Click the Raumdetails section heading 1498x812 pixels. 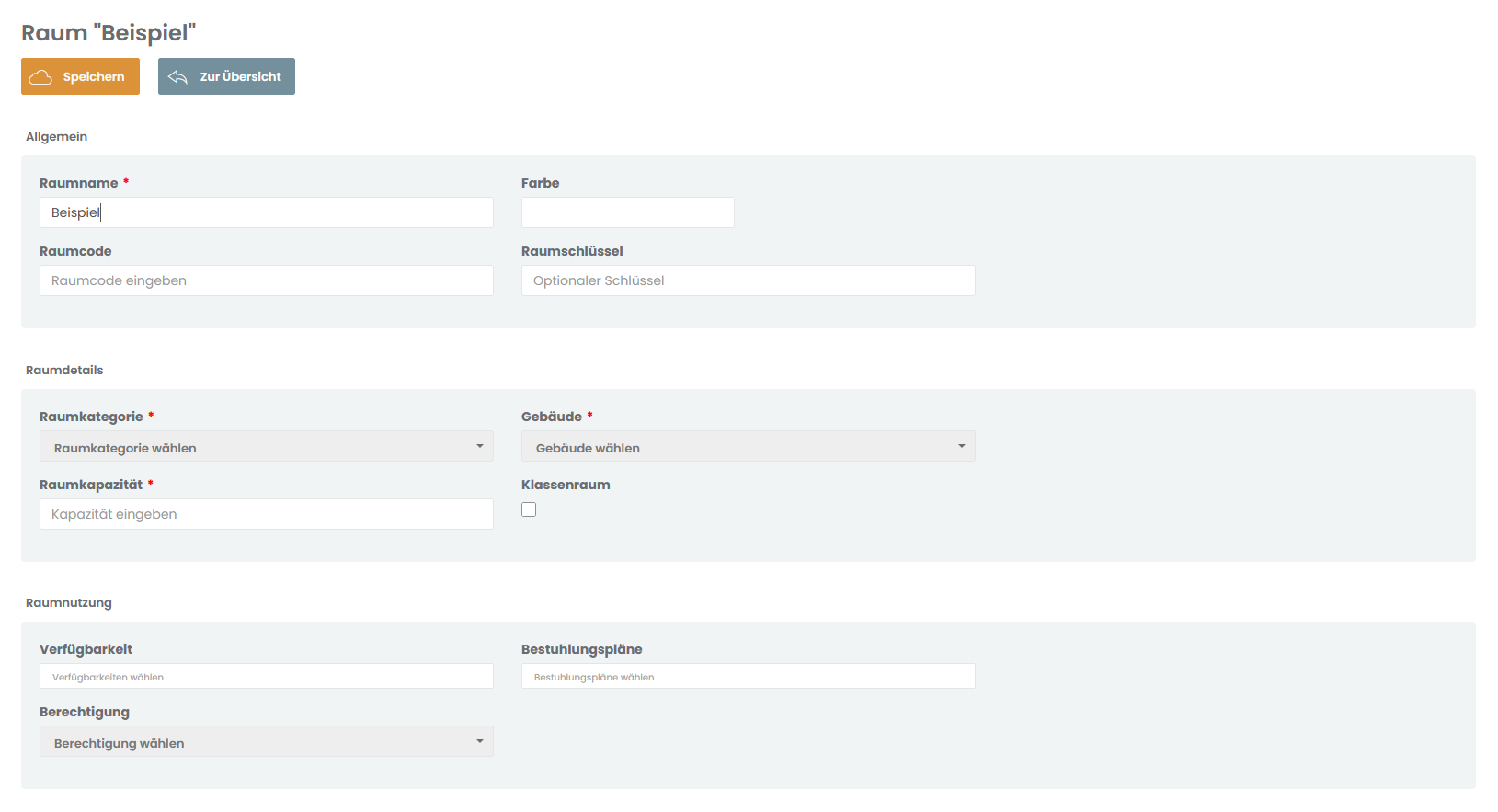64,370
